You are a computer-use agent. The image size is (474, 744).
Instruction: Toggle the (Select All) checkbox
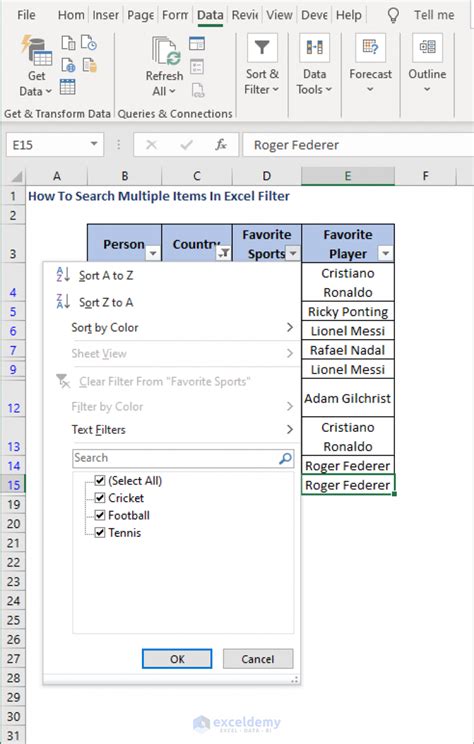pyautogui.click(x=100, y=480)
